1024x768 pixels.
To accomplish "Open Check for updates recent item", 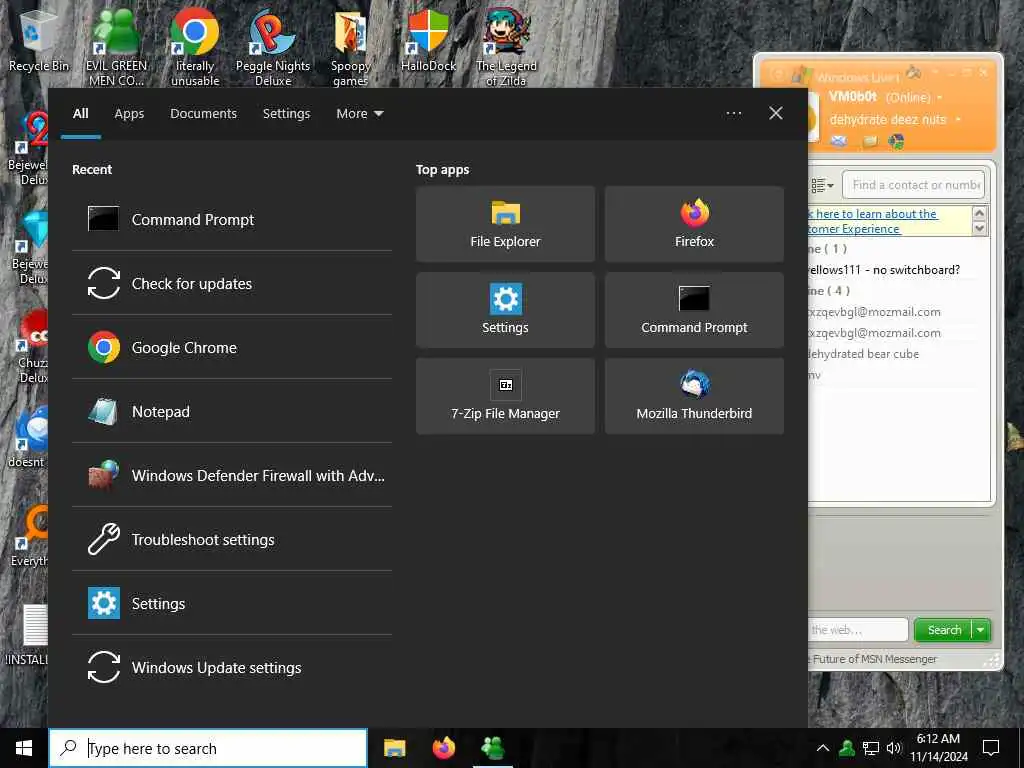I will click(x=231, y=283).
